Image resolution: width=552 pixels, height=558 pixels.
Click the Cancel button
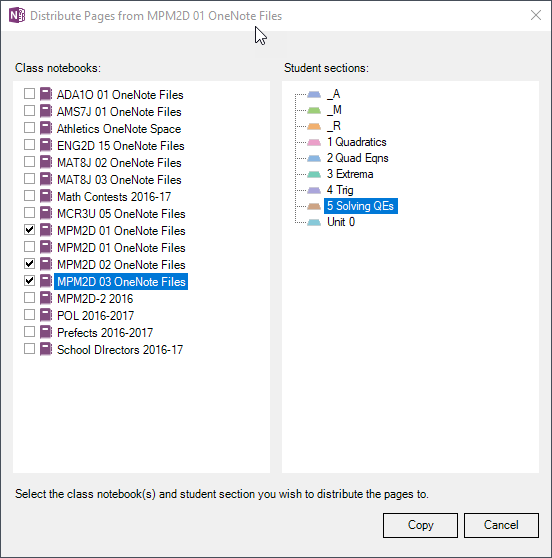501,525
